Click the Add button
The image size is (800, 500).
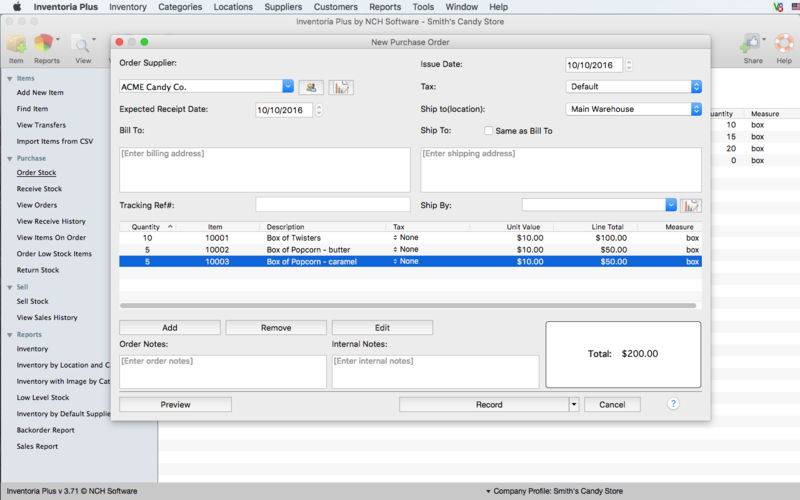[170, 328]
